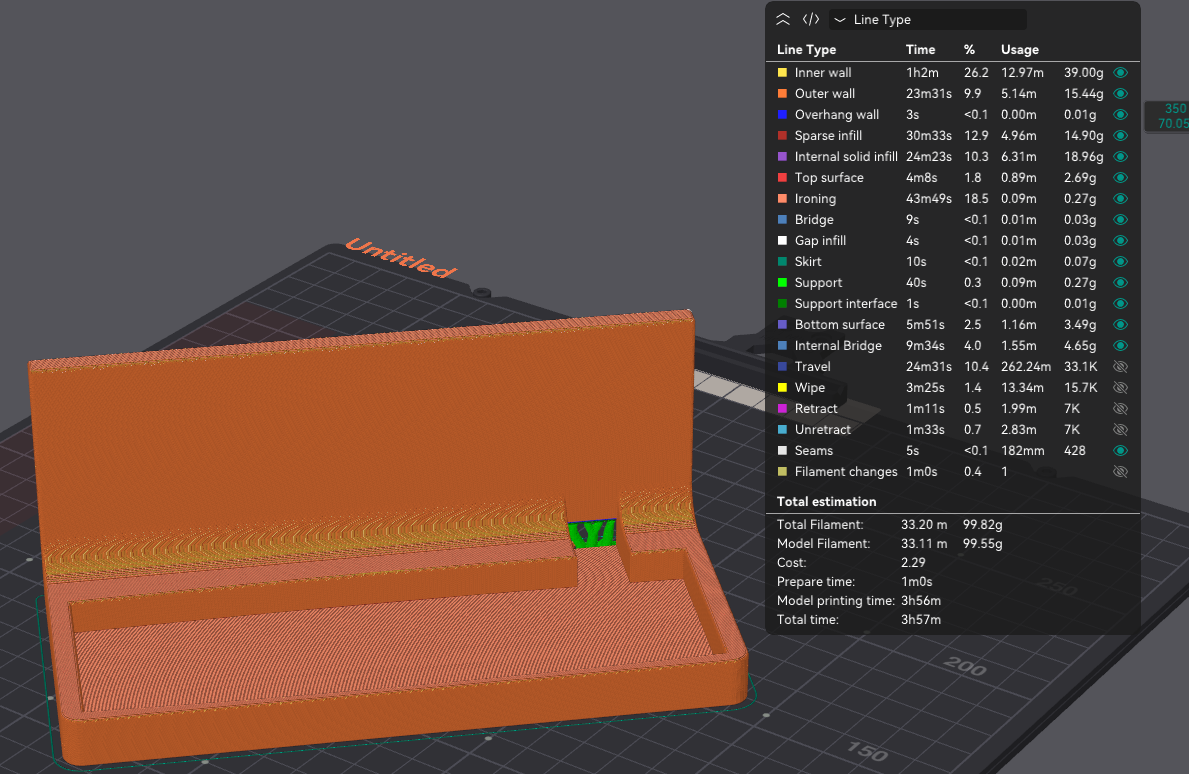Image resolution: width=1189 pixels, height=774 pixels.
Task: Click the Overhang wall blue color swatch
Action: (783, 114)
